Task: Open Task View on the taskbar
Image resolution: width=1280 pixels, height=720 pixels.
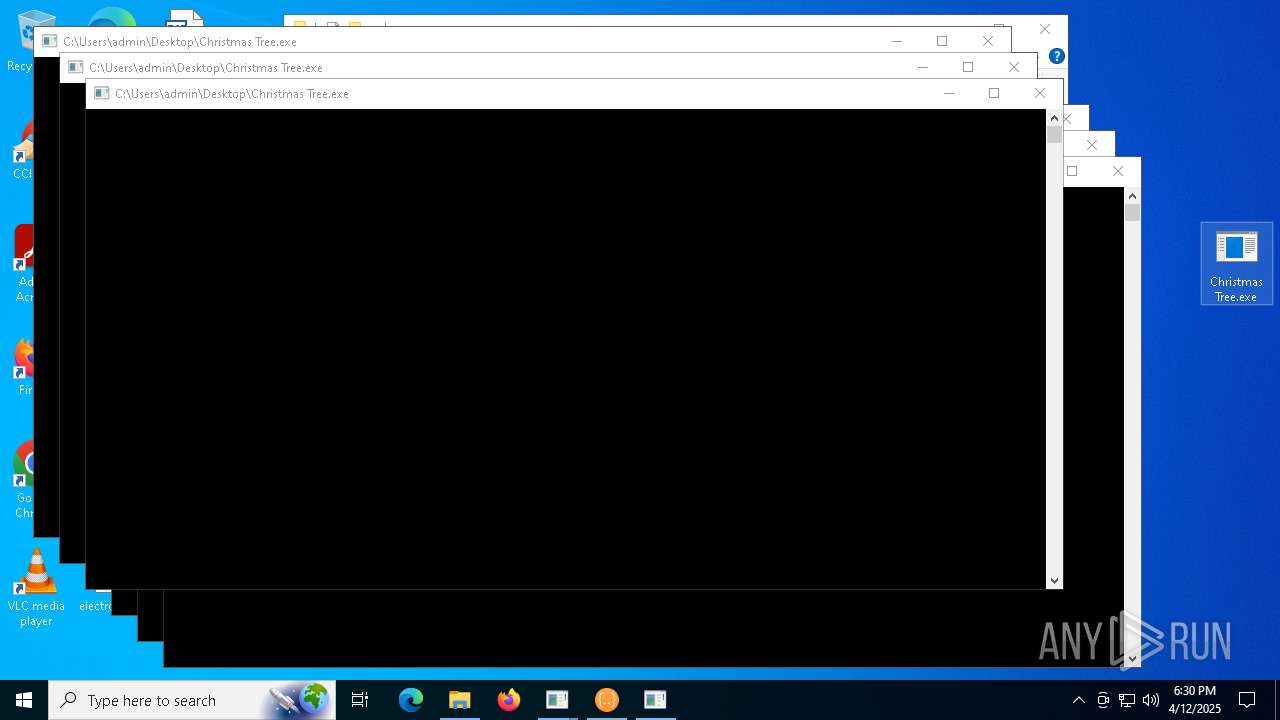Action: click(x=360, y=700)
